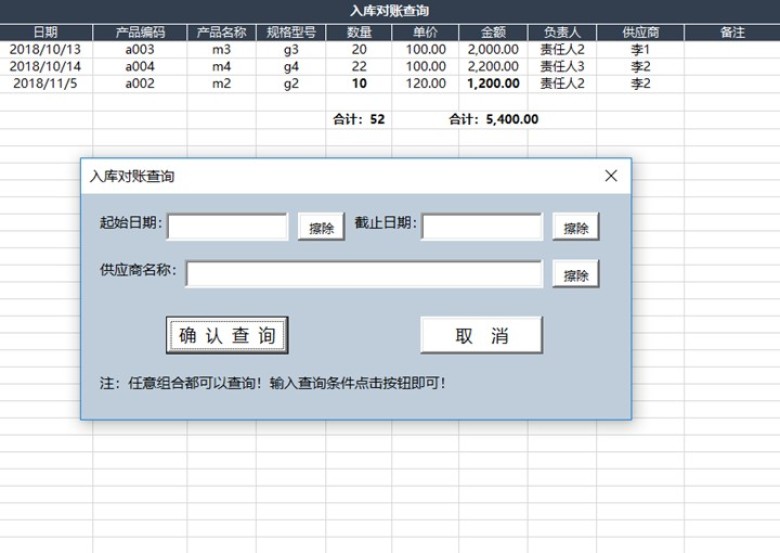This screenshot has height=553, width=780.
Task: Select the 2018/10/13 date cell
Action: [x=45, y=50]
